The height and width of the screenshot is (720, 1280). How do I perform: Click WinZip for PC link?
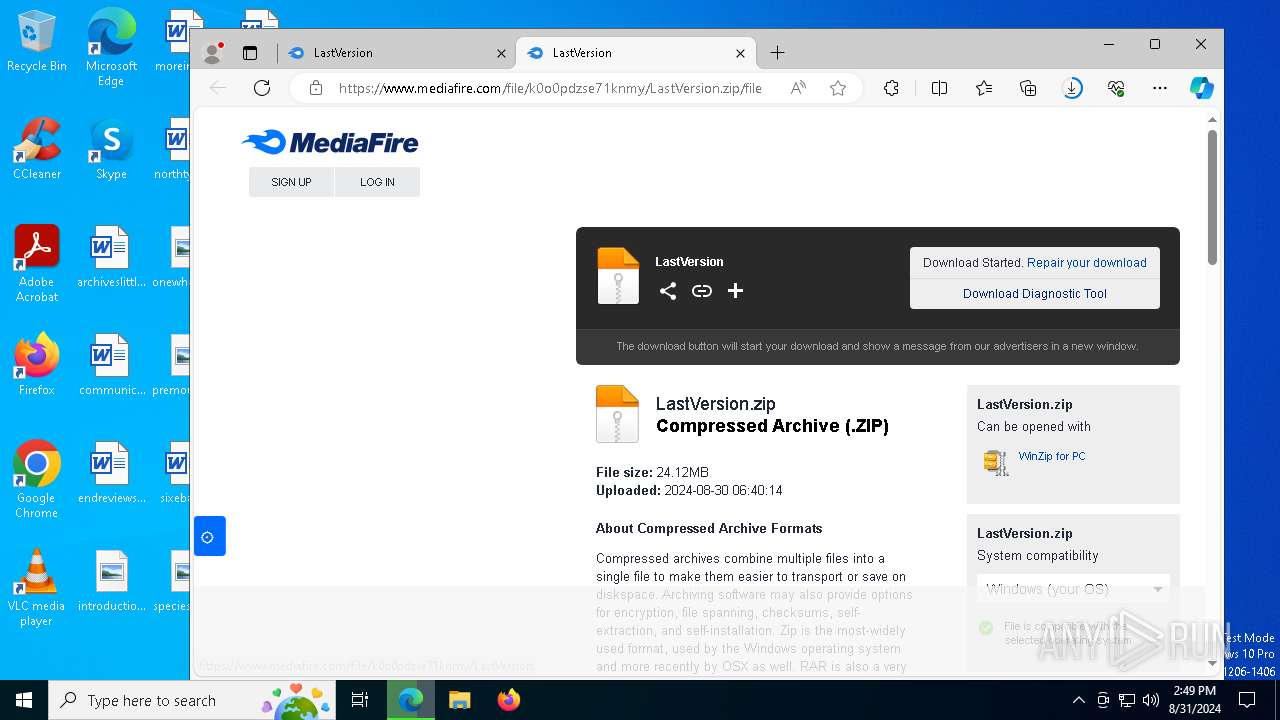pos(1052,456)
